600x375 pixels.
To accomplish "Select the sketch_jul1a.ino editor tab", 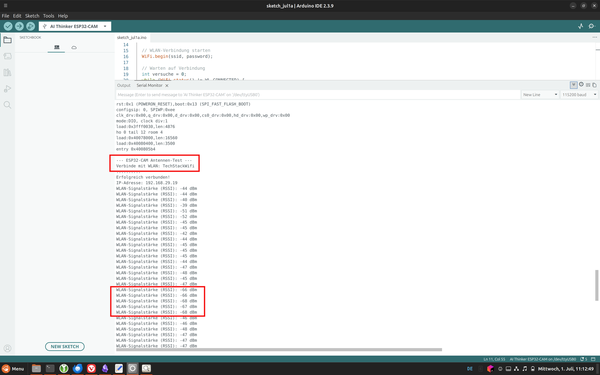I will click(x=132, y=38).
